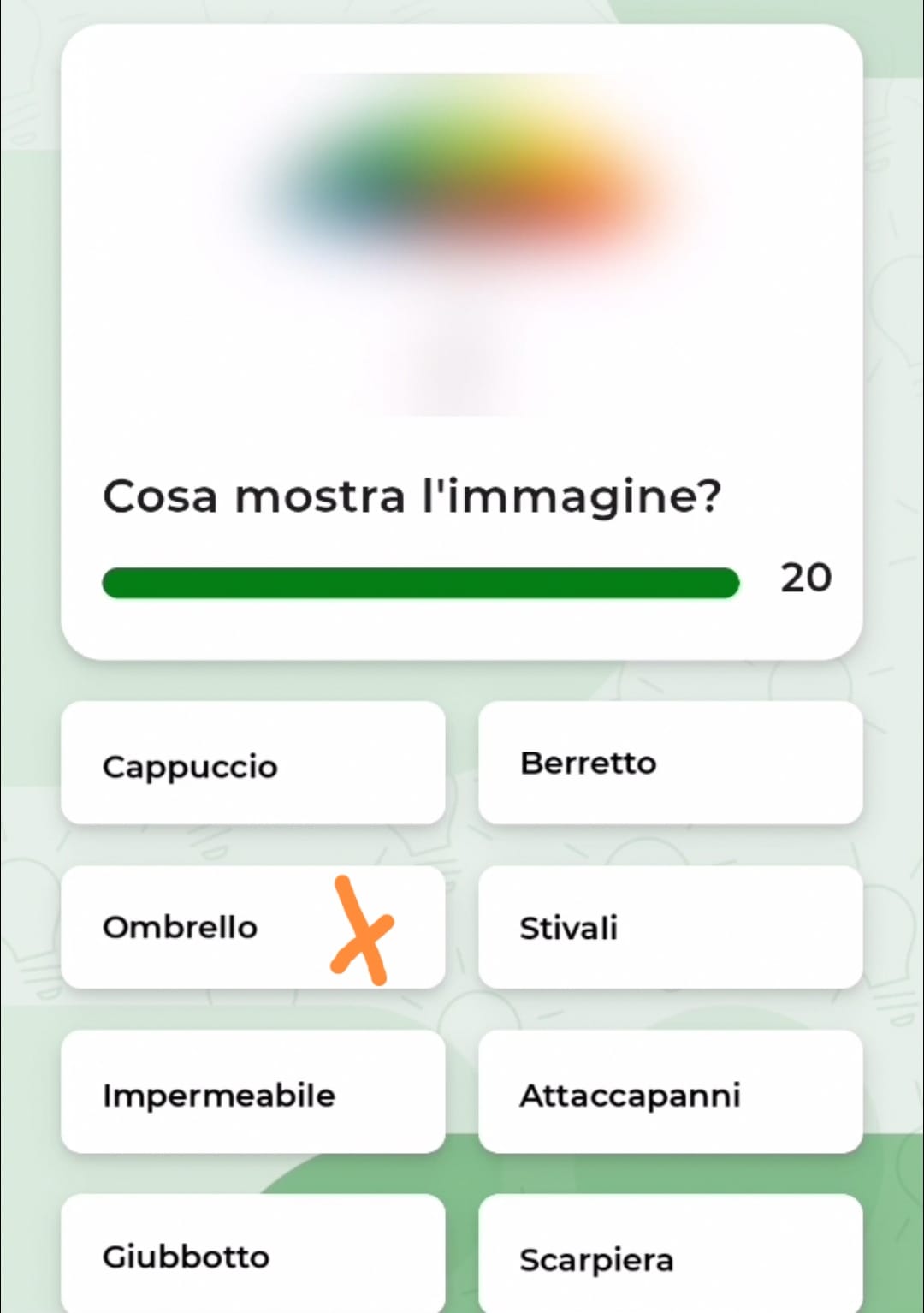Viewport: 924px width, 1313px height.
Task: Tap the countdown number 20
Action: 805,579
